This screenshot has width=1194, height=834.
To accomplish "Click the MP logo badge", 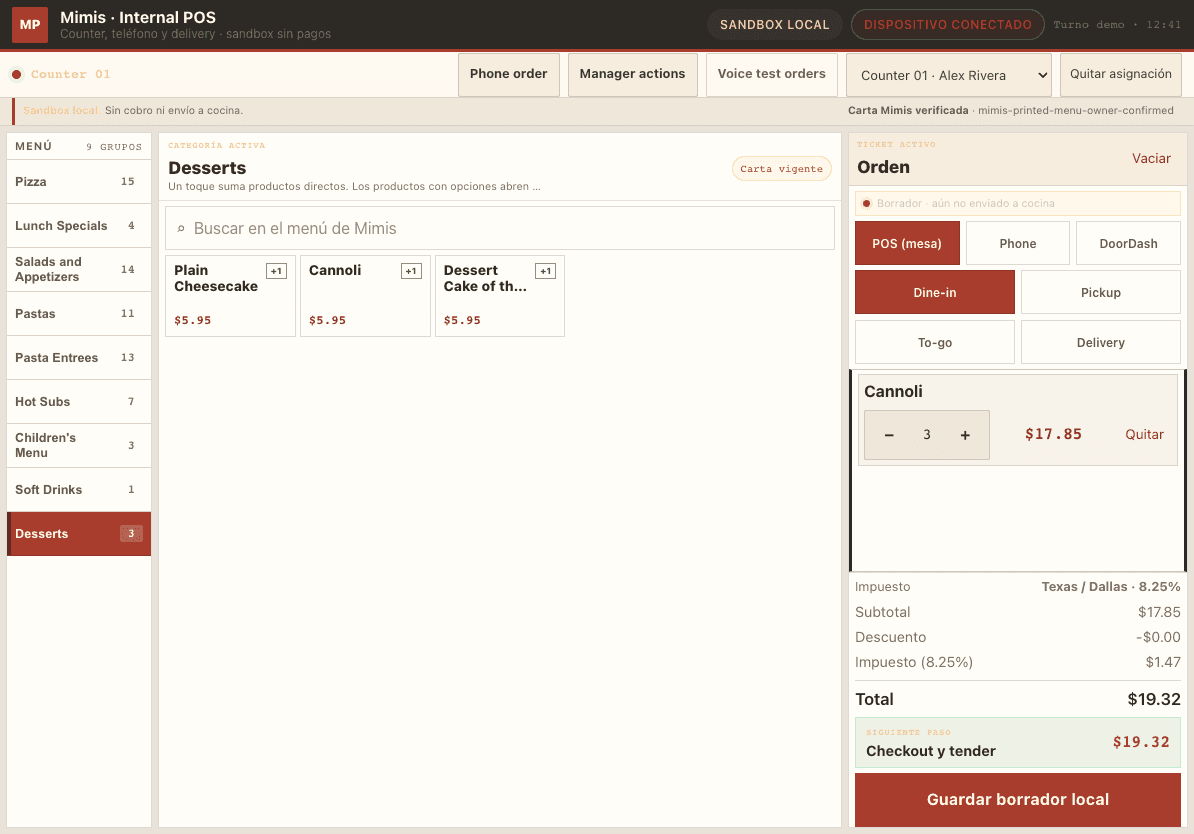I will (30, 24).
